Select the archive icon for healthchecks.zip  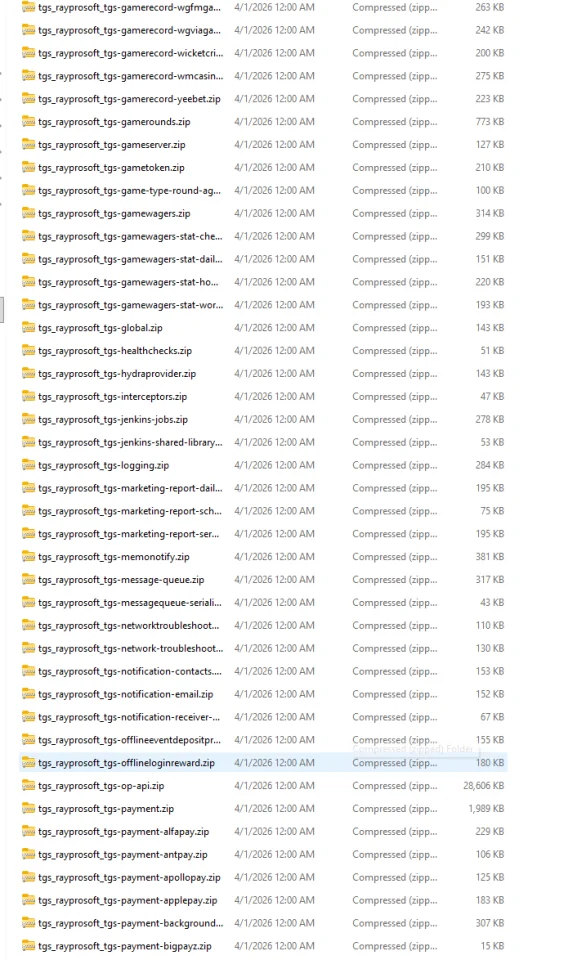28,350
